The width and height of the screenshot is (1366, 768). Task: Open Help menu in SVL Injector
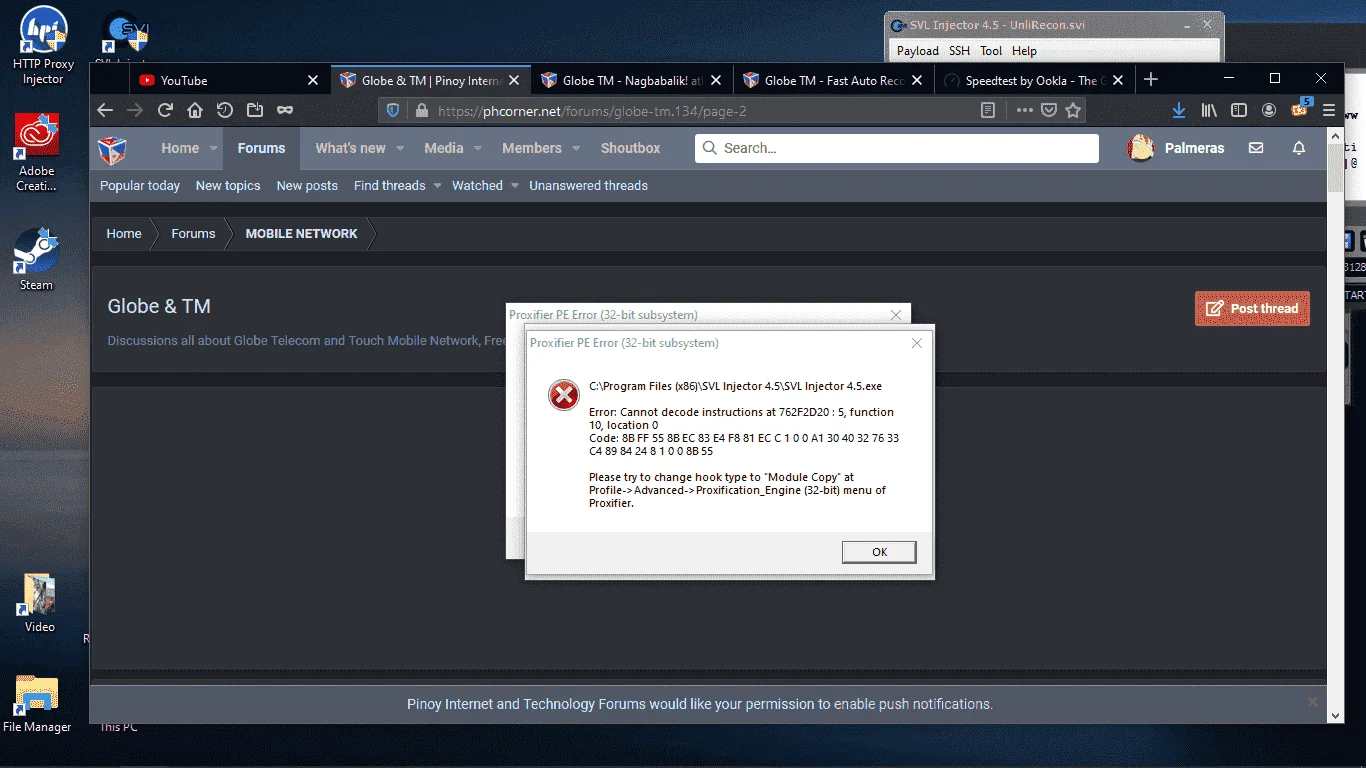[x=1024, y=51]
